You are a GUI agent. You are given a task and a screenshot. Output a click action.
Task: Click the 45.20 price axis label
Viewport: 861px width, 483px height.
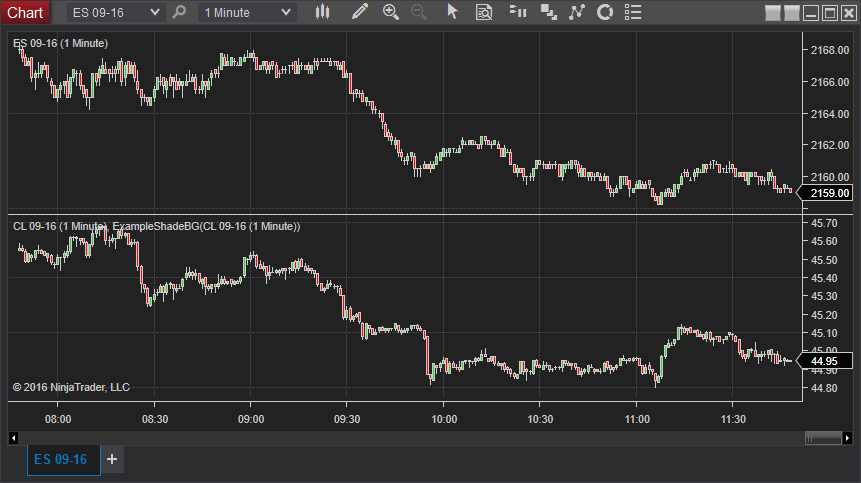coord(824,315)
